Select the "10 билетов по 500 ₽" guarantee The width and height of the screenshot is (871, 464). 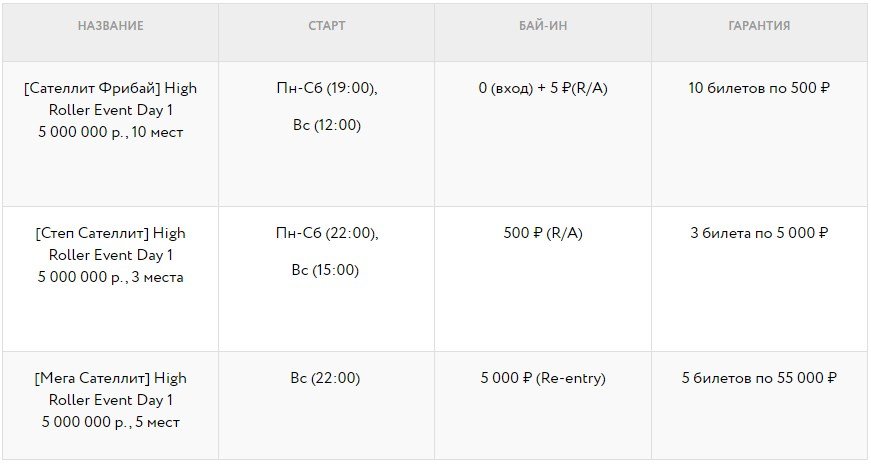[x=759, y=88]
